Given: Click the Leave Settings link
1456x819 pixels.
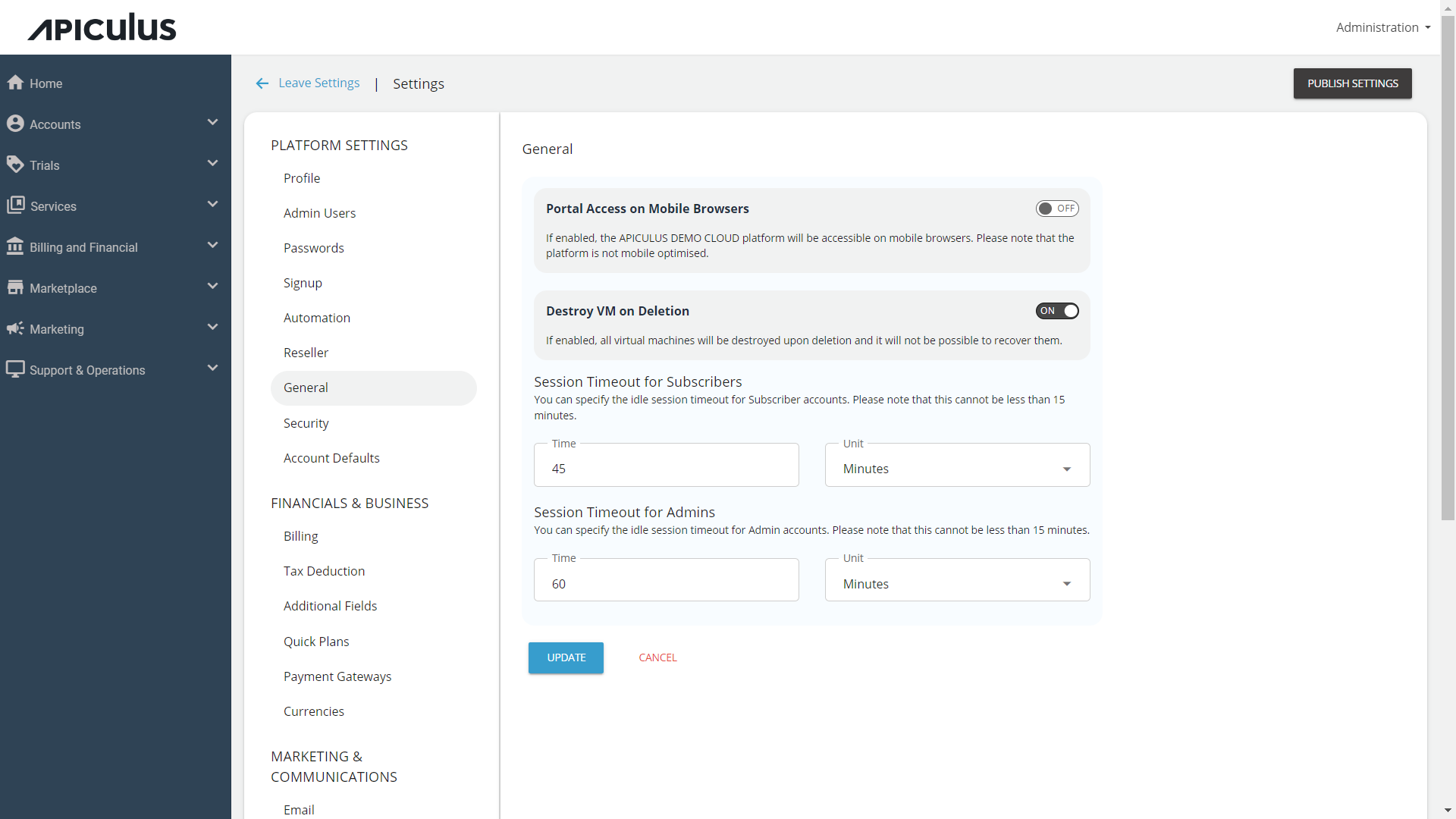Looking at the screenshot, I should pyautogui.click(x=318, y=83).
